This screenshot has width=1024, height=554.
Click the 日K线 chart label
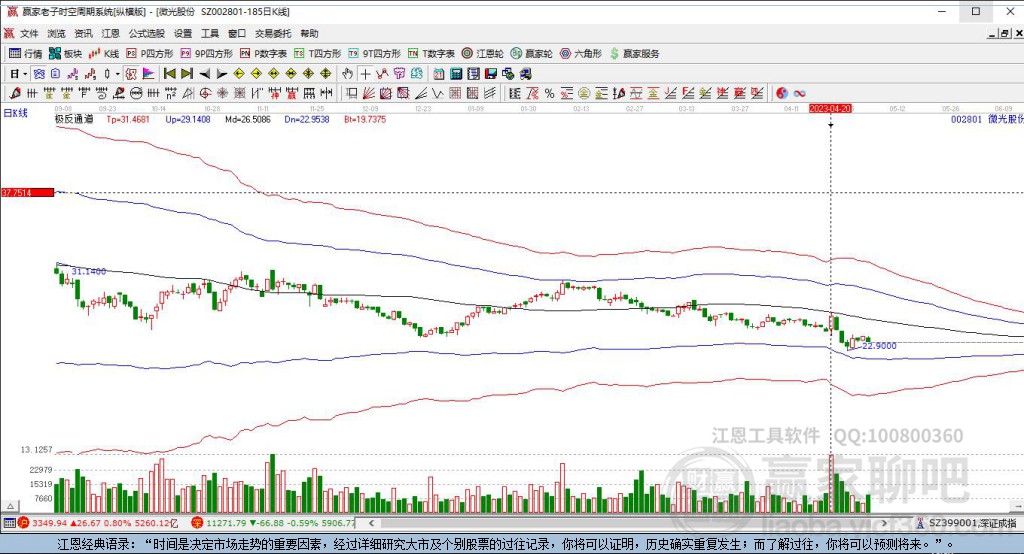16,113
